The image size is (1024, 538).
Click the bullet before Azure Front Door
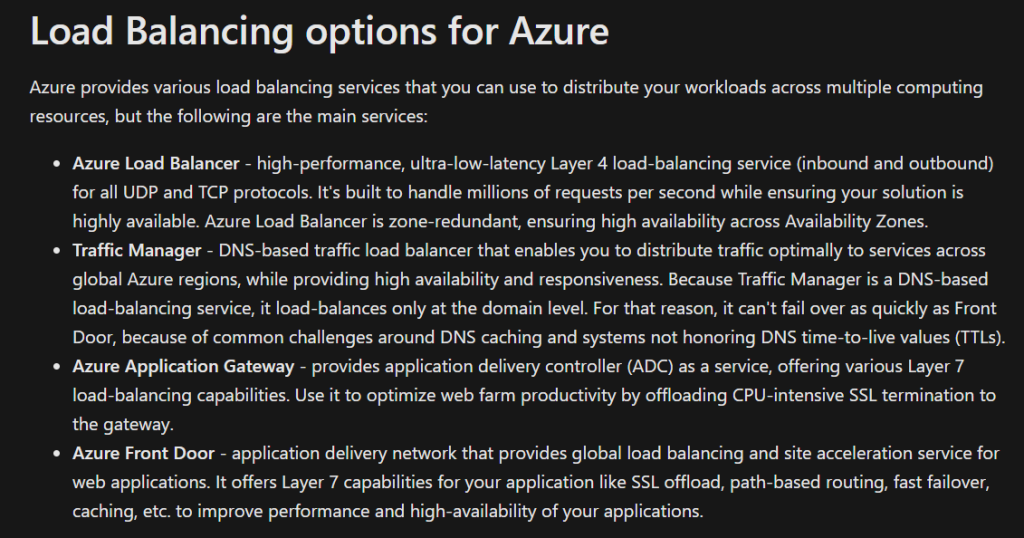tap(57, 454)
